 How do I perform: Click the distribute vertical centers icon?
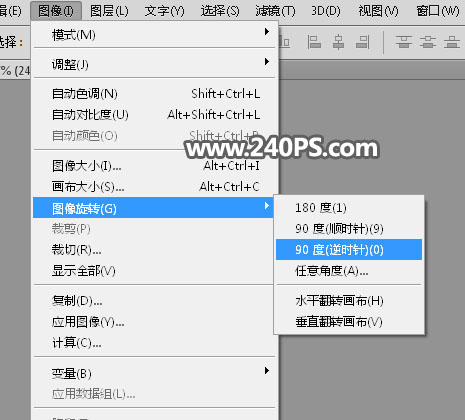428,42
